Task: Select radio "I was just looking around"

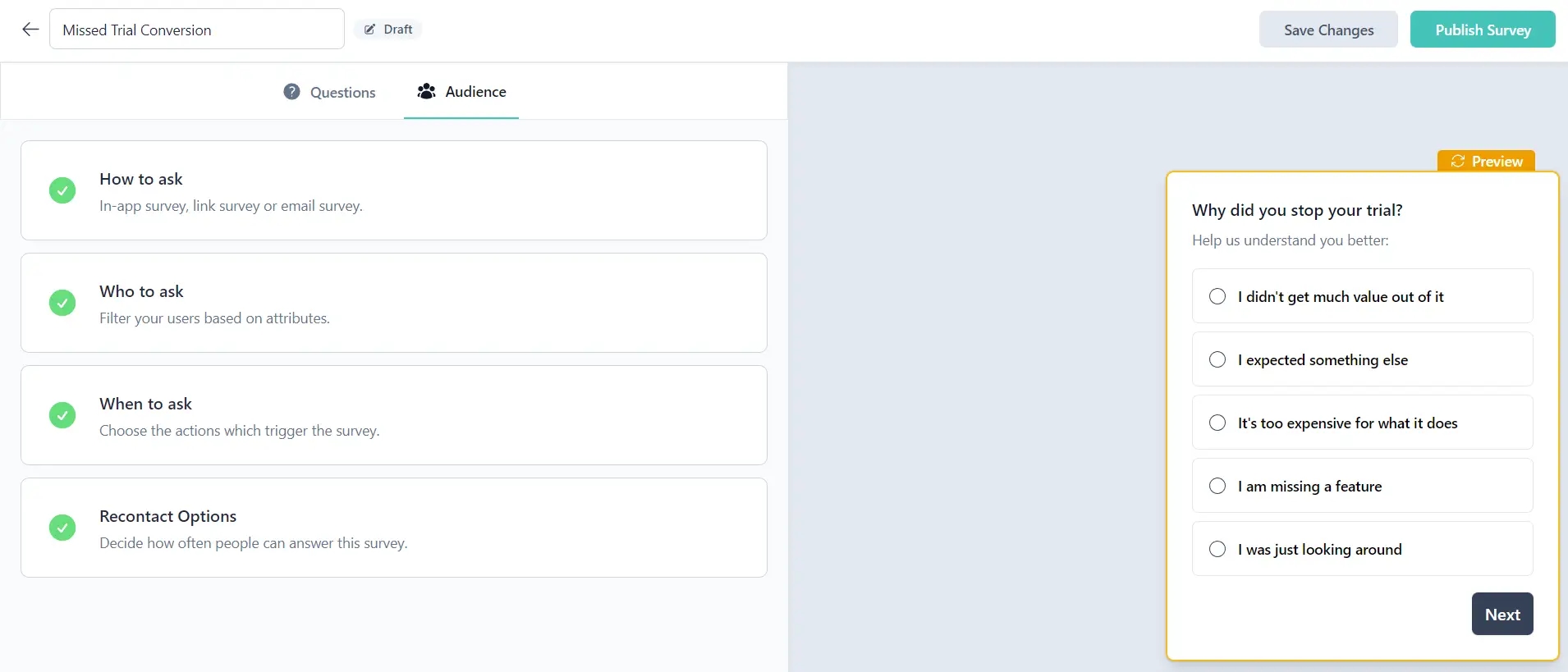Action: click(1217, 549)
